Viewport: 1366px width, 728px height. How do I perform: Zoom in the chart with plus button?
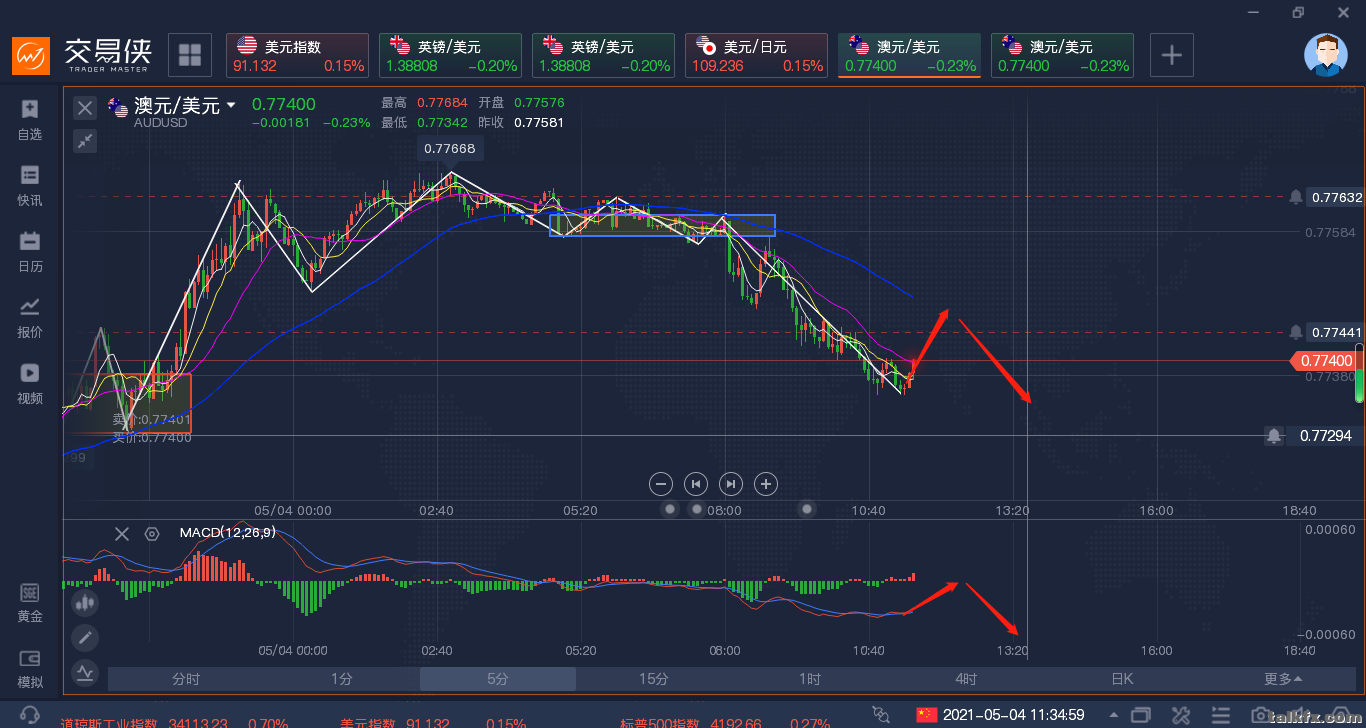pos(766,484)
